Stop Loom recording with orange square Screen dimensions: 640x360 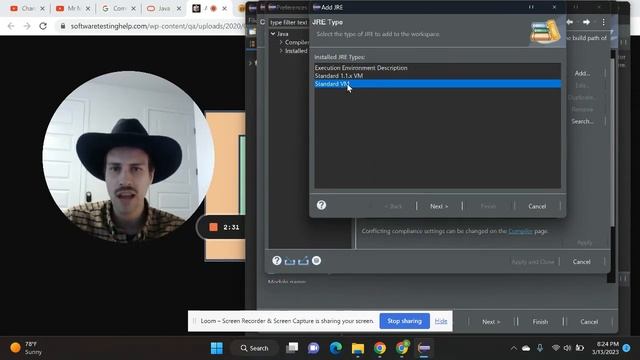(213, 227)
